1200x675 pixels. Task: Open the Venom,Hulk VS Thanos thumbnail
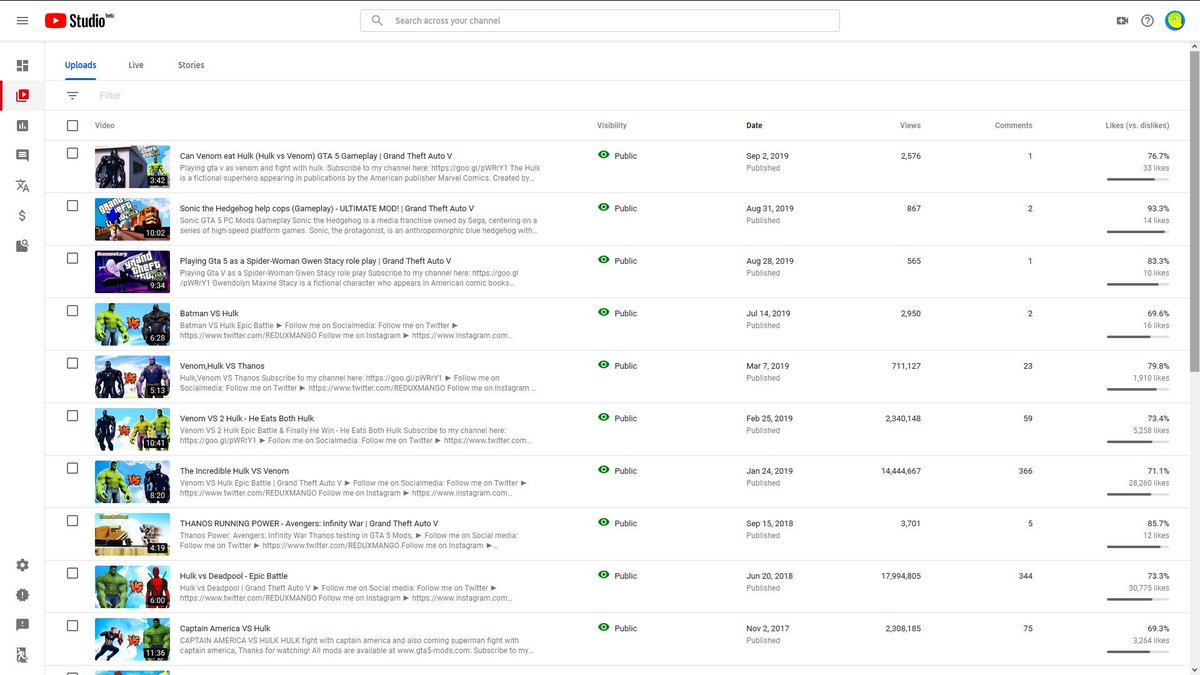(132, 376)
